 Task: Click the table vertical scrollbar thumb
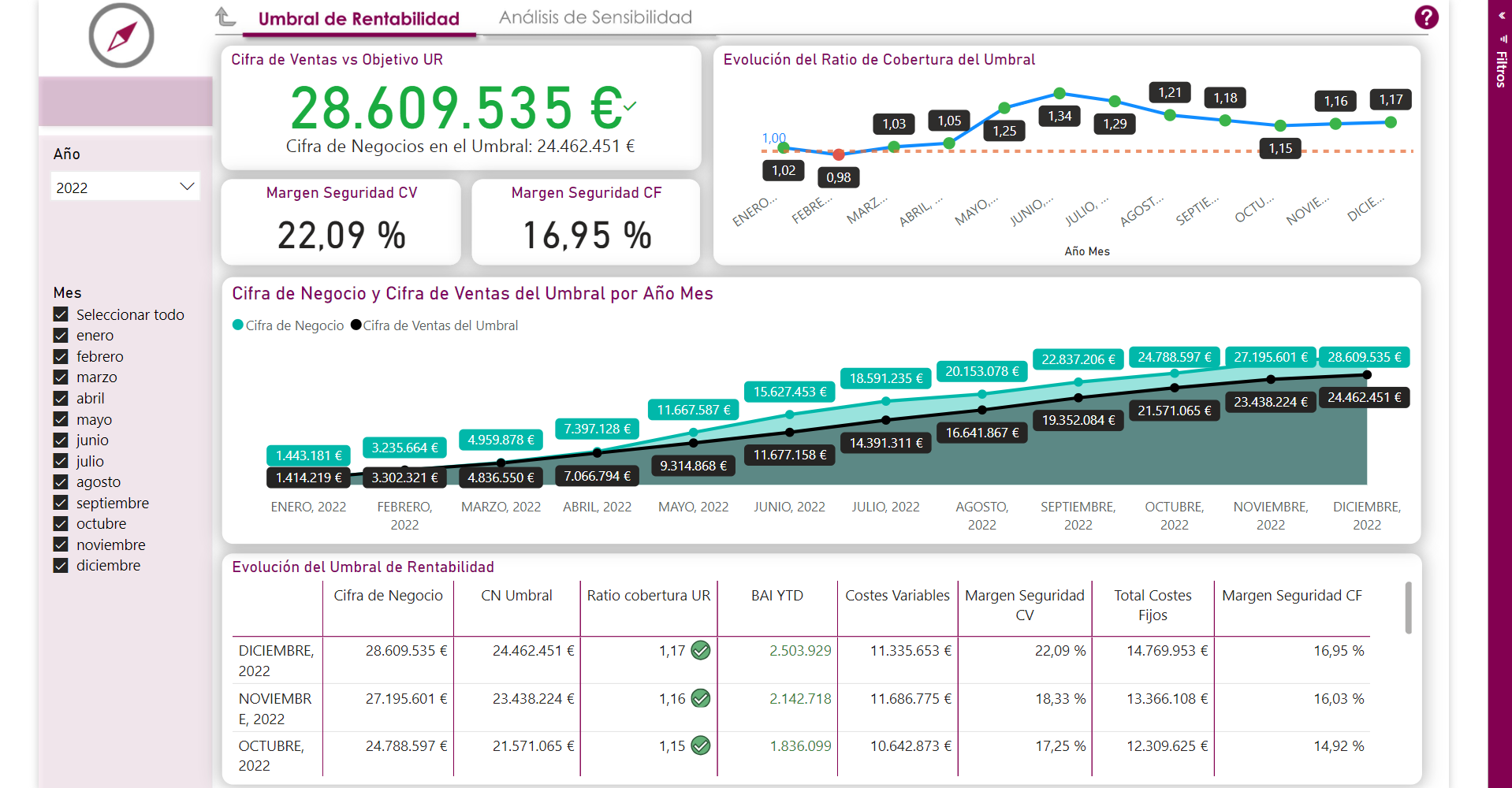pos(1408,608)
